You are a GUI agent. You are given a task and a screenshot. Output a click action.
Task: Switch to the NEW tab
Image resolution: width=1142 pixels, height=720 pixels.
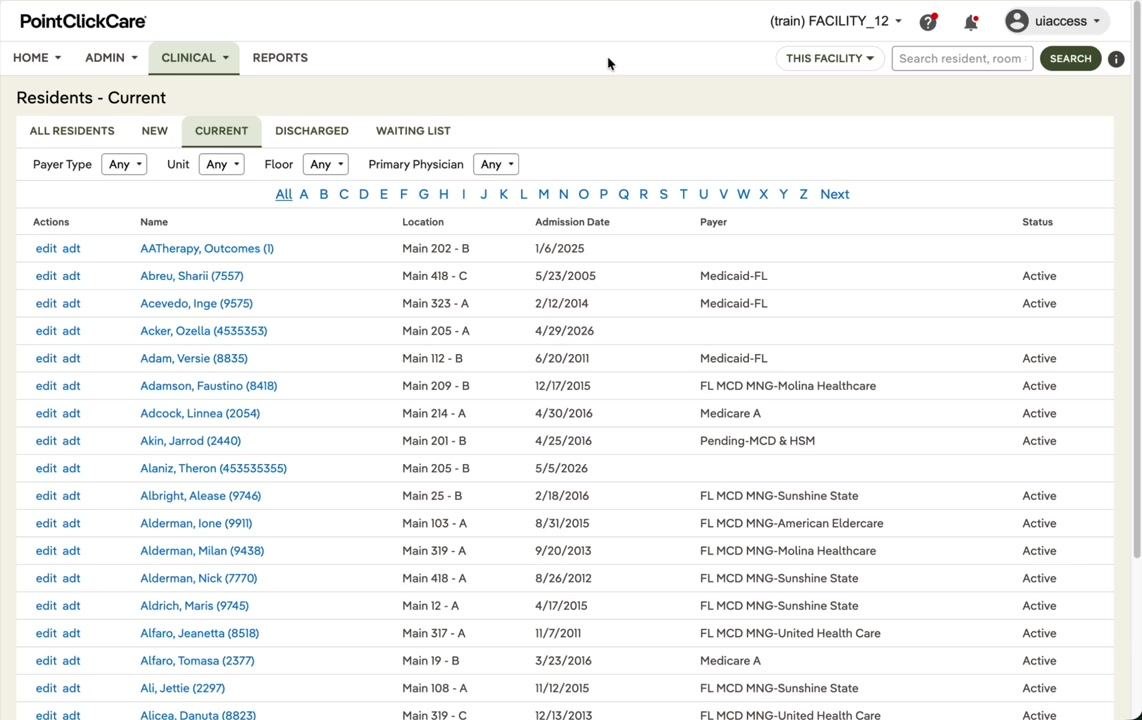(x=154, y=131)
